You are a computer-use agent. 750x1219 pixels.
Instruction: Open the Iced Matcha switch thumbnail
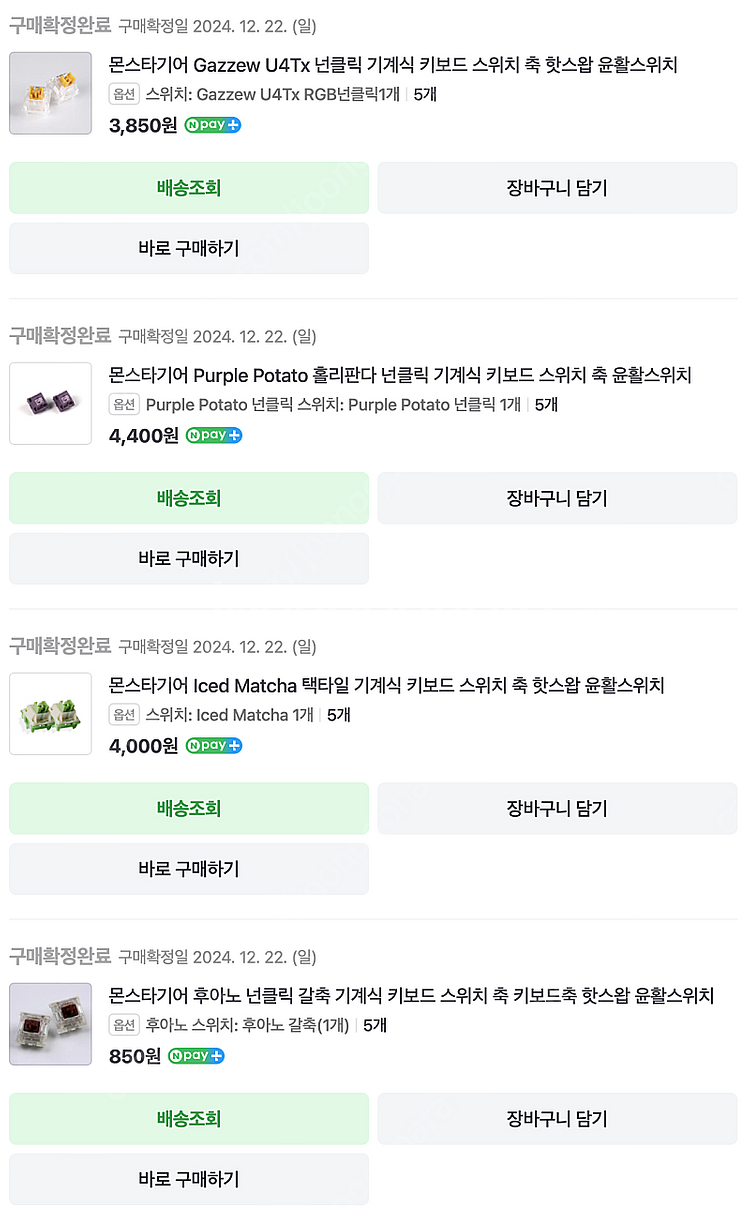(x=50, y=713)
